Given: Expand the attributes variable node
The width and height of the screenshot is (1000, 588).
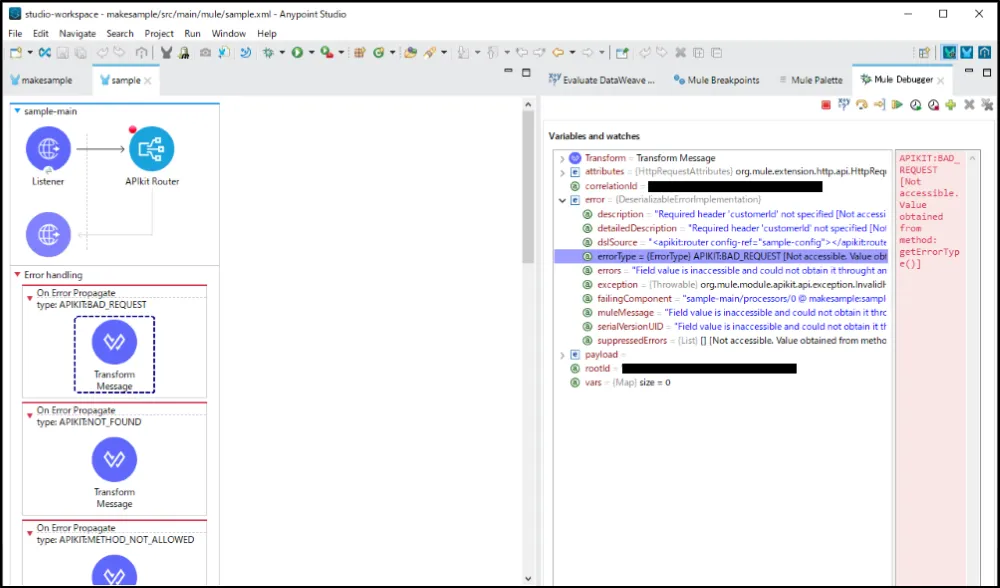Looking at the screenshot, I should coord(562,172).
